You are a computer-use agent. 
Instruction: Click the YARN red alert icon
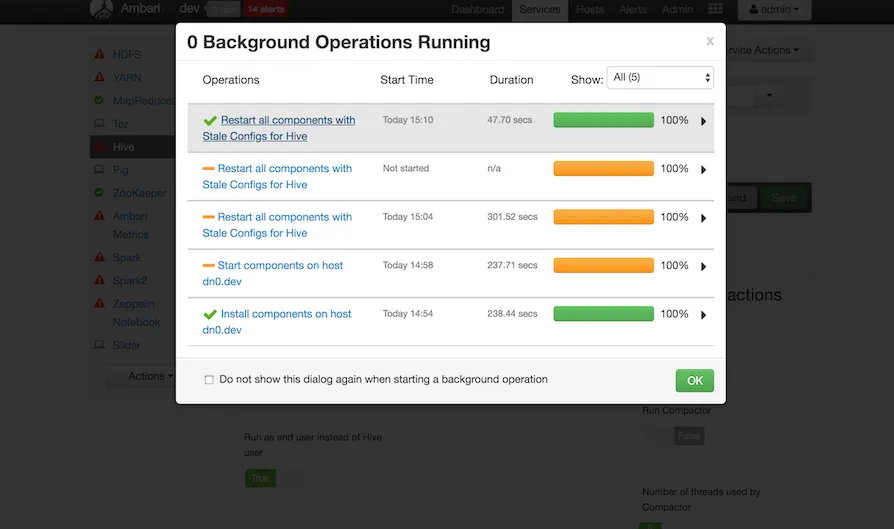(x=99, y=77)
